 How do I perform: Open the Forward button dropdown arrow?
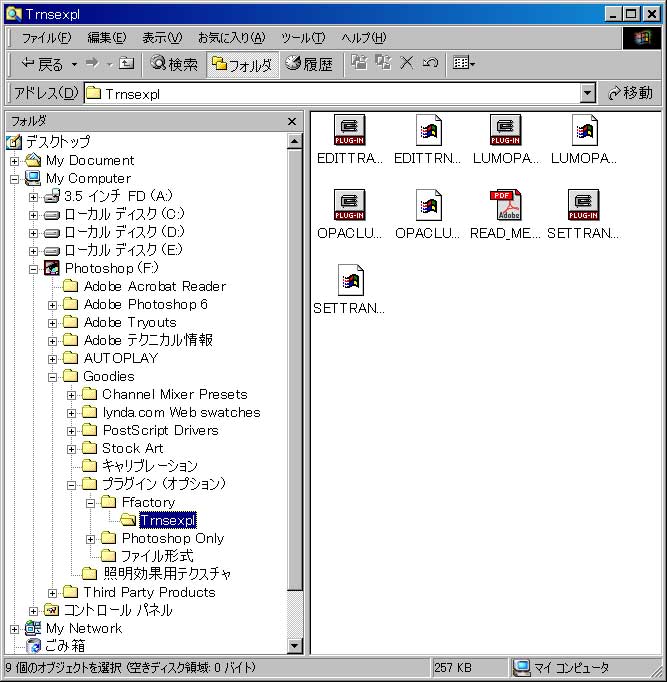click(110, 64)
